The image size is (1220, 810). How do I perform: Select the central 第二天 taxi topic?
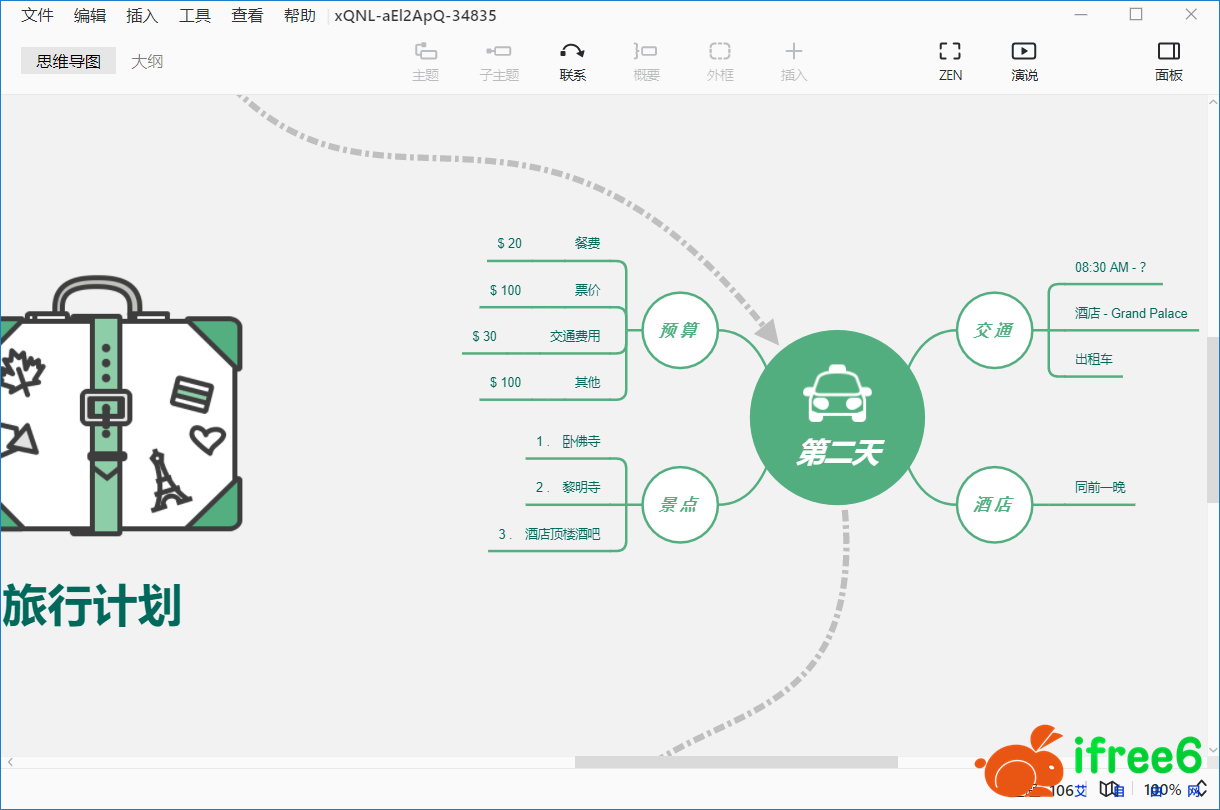(837, 418)
